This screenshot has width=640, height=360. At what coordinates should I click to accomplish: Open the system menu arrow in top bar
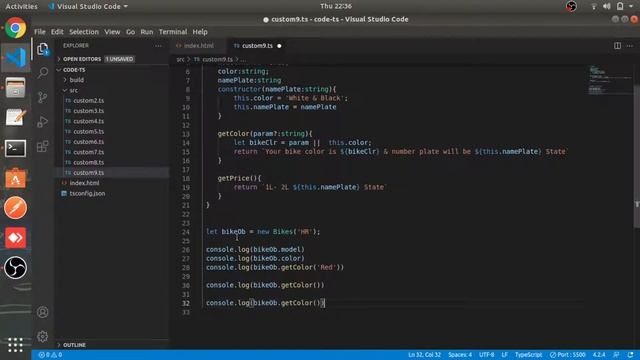[x=631, y=6]
